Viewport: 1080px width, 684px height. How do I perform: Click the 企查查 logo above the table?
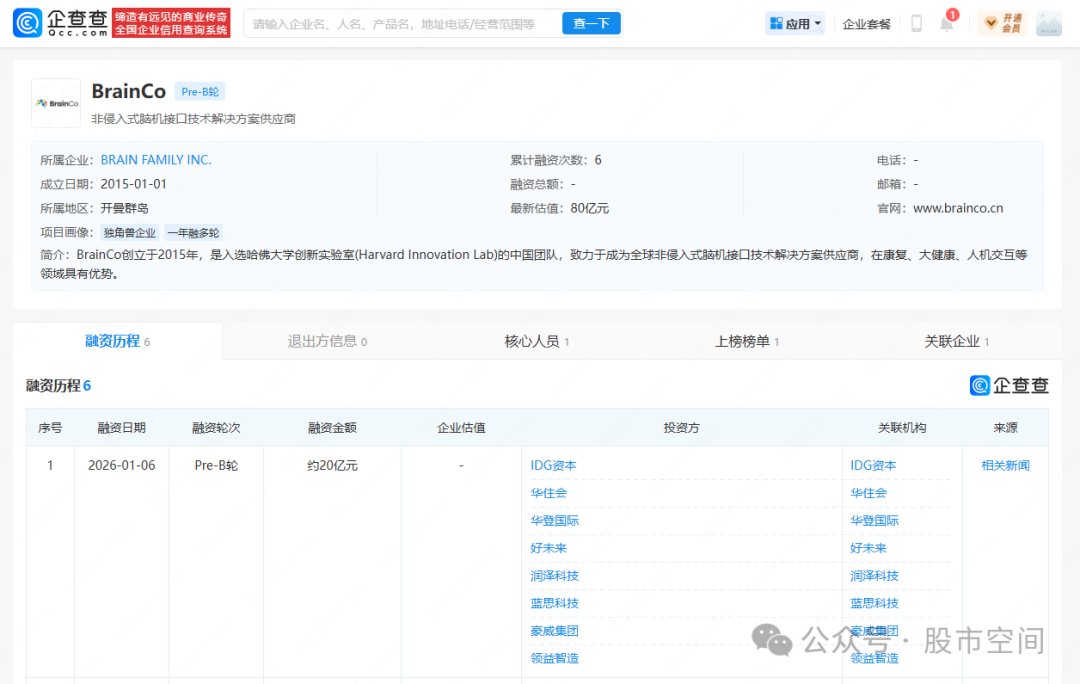[x=1009, y=385]
